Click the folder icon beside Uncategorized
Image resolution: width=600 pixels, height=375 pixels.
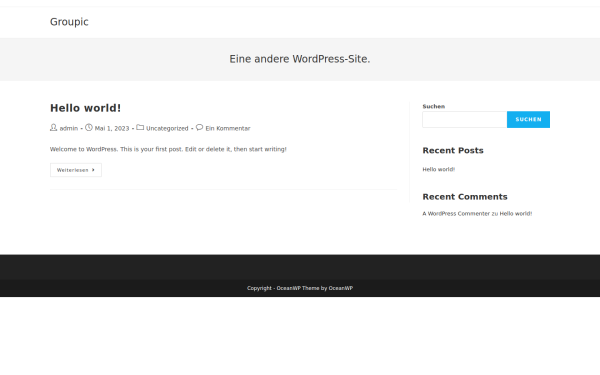tap(140, 127)
